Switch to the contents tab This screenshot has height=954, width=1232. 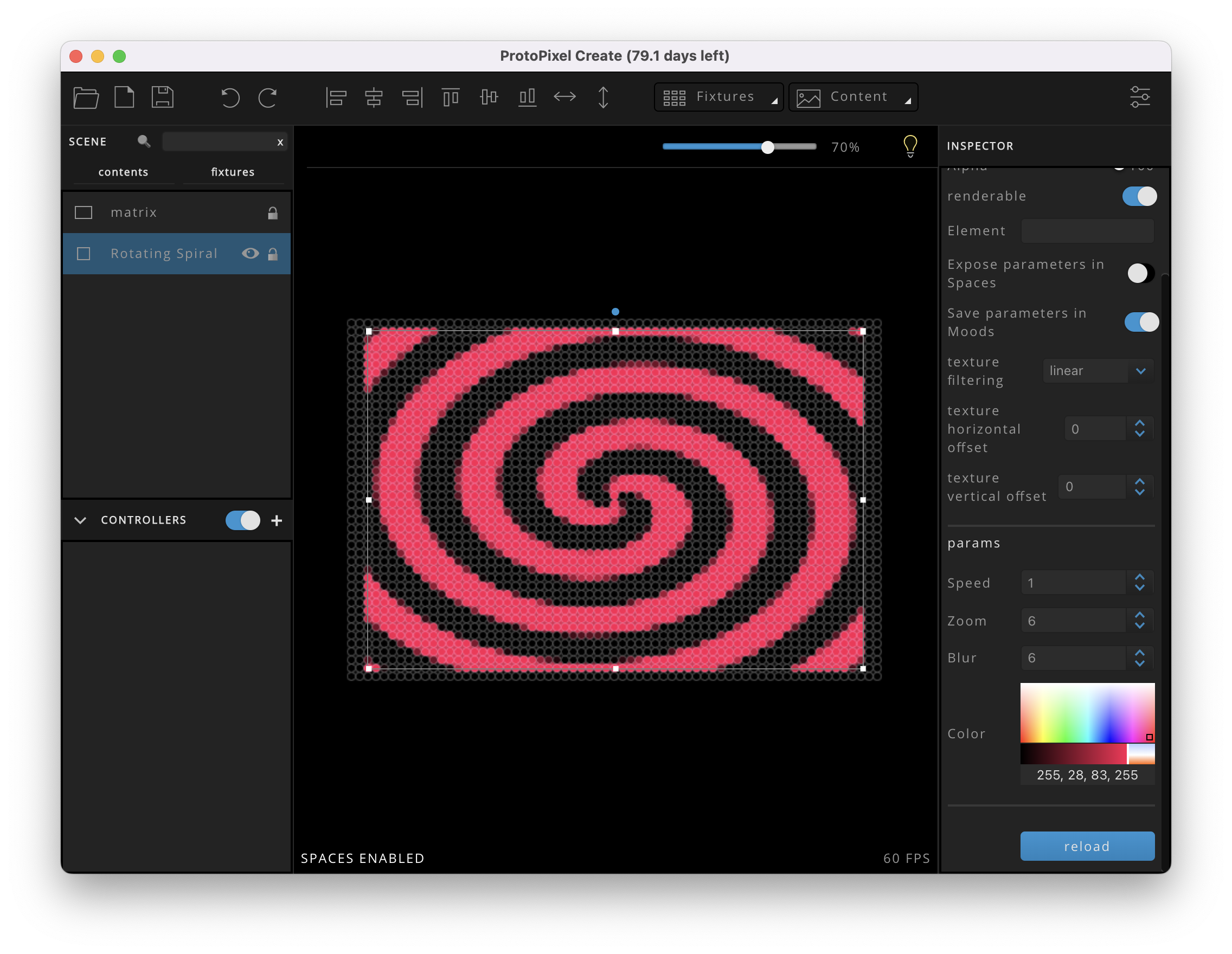point(123,172)
